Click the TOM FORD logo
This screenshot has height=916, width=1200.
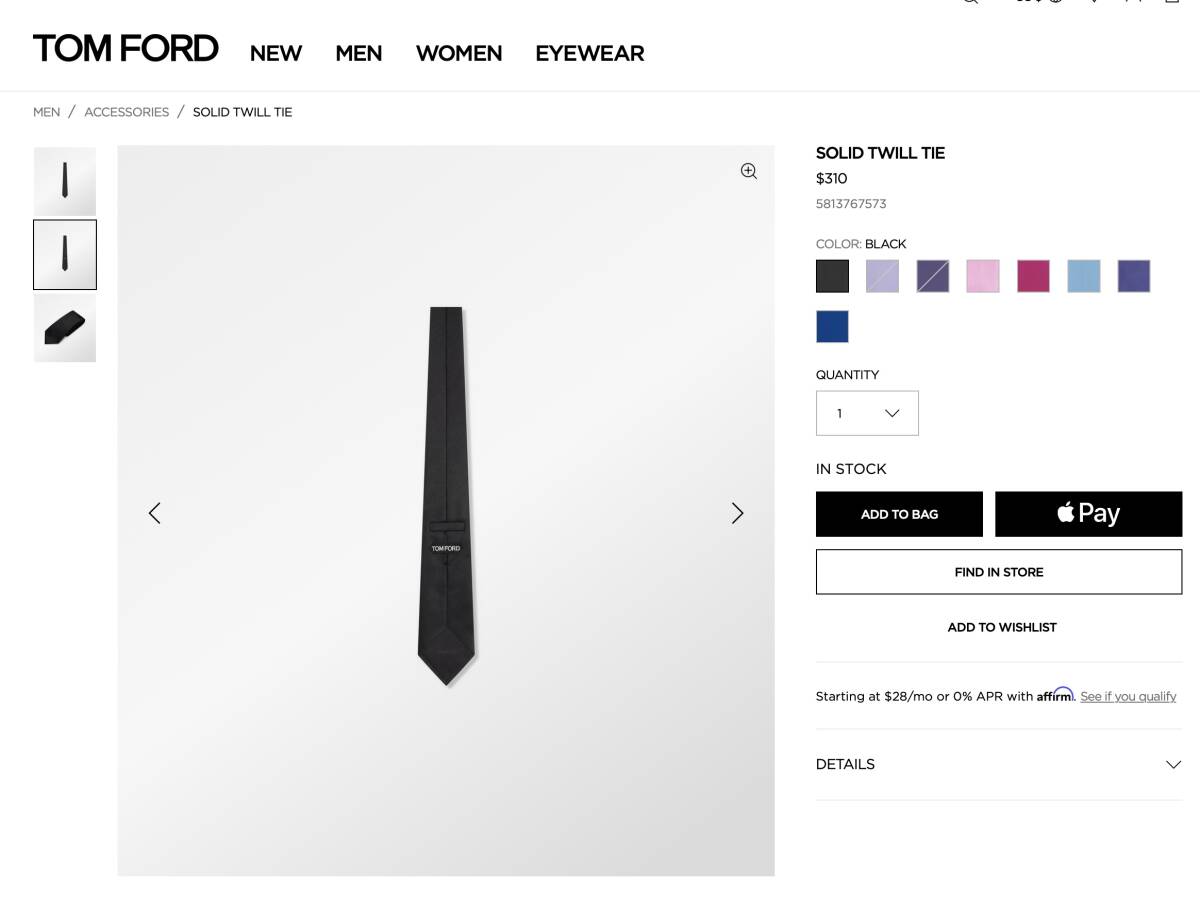click(126, 49)
